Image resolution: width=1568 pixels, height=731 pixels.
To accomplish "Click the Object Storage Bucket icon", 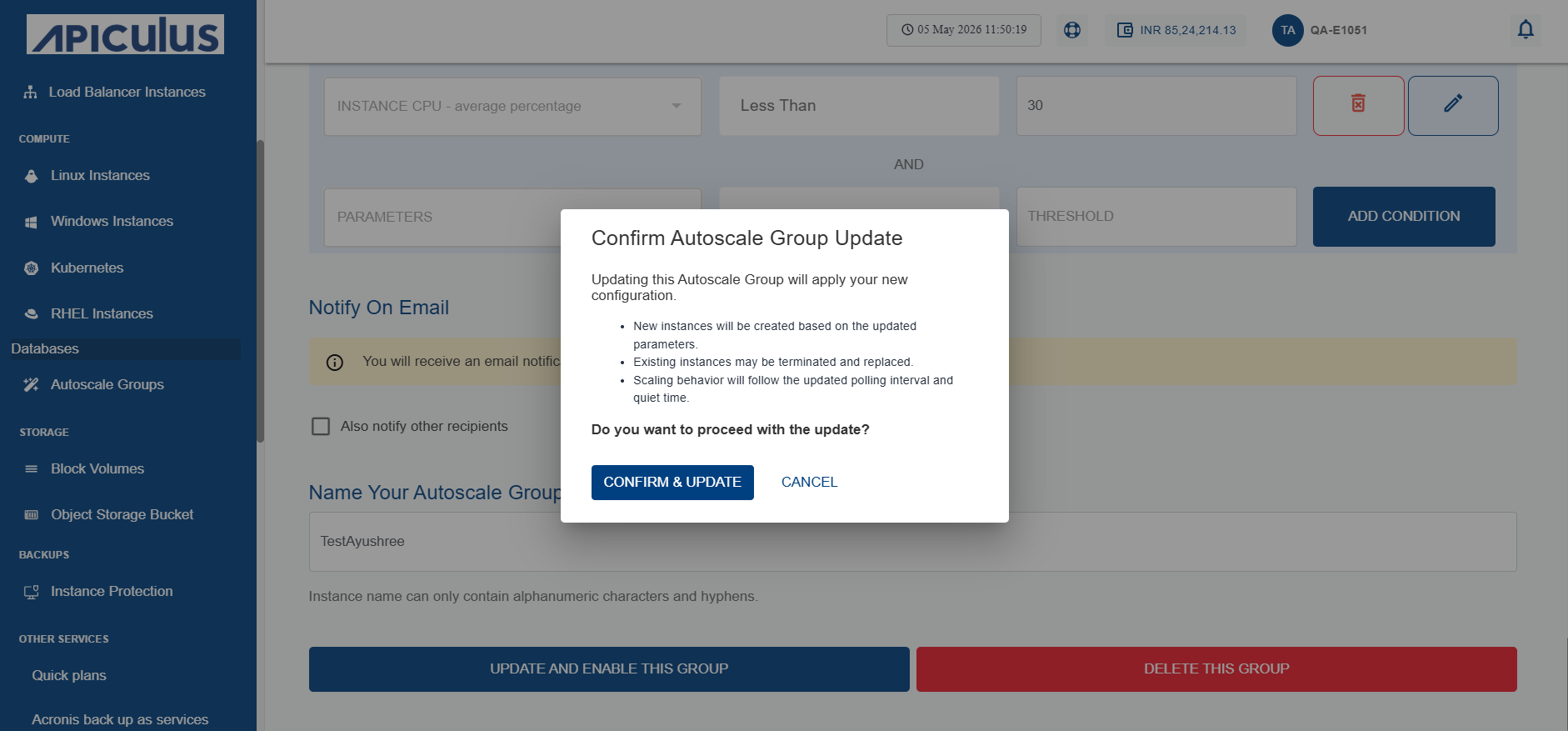I will (x=31, y=515).
